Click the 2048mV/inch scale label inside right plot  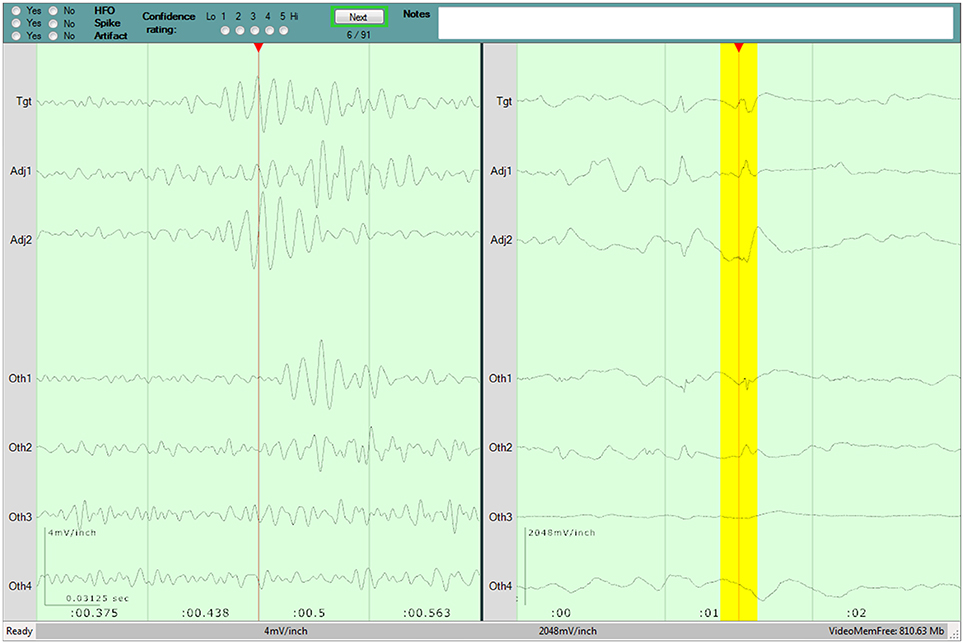(562, 533)
